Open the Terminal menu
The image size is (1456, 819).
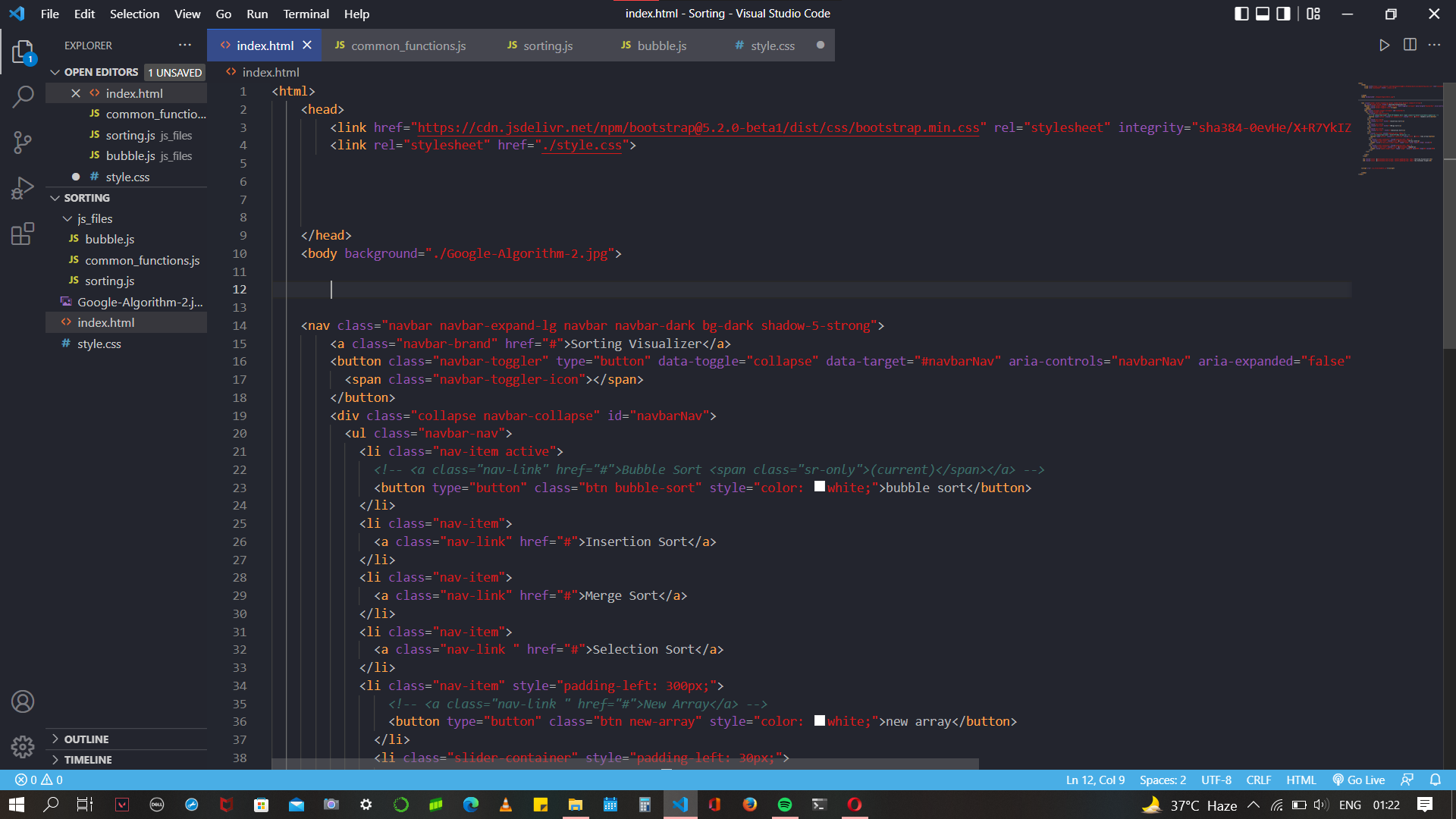[306, 14]
